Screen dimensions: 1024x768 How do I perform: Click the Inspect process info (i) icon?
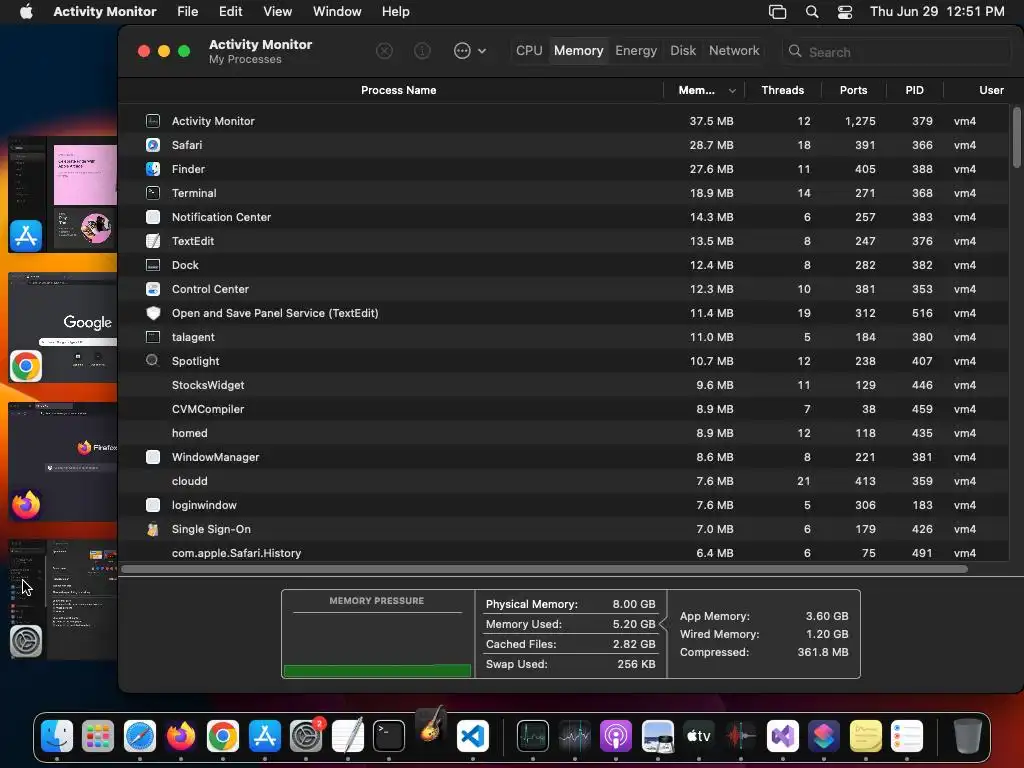[423, 51]
